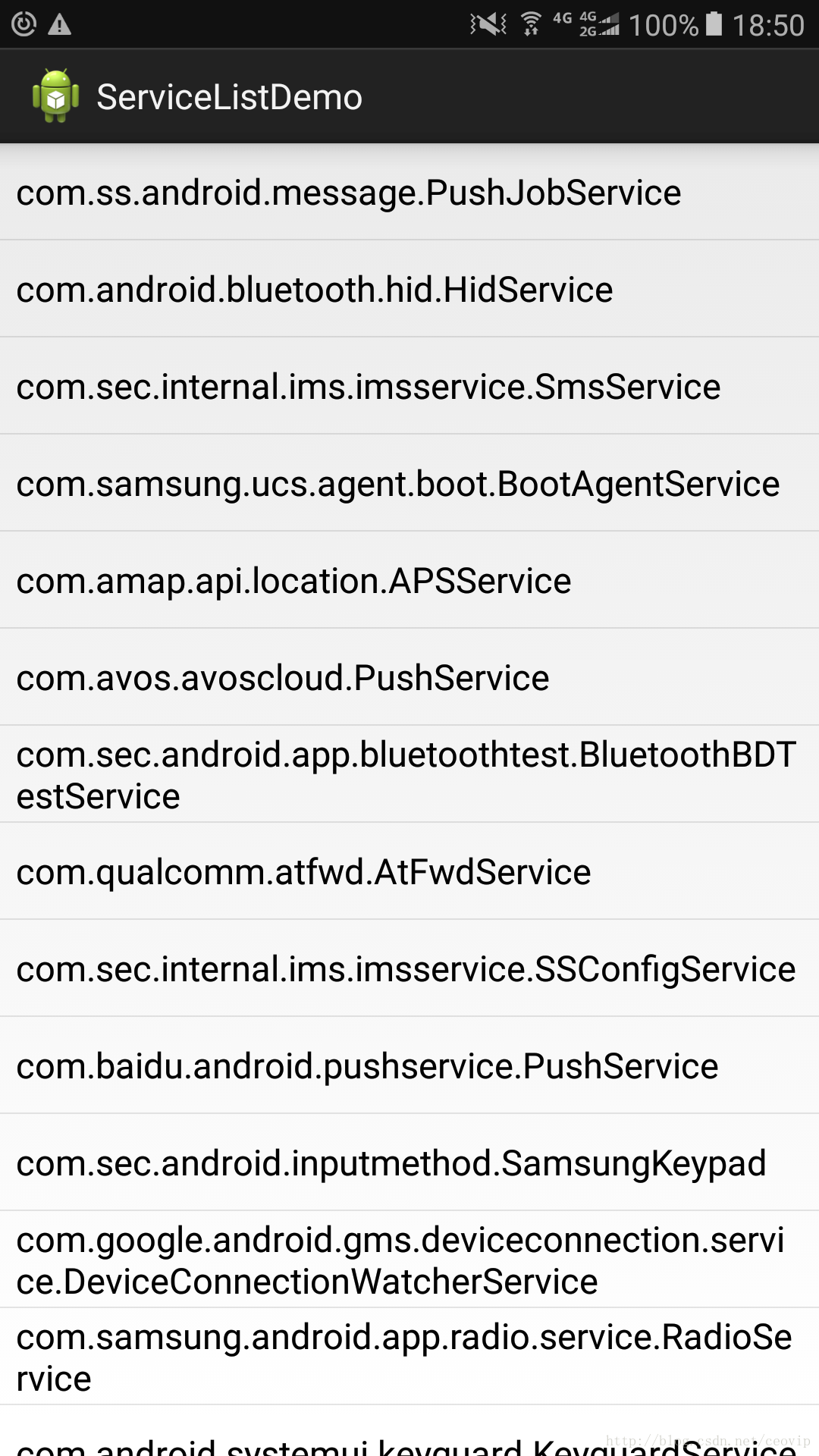Select com.android.bluetooth.hid.HidService item

click(409, 289)
